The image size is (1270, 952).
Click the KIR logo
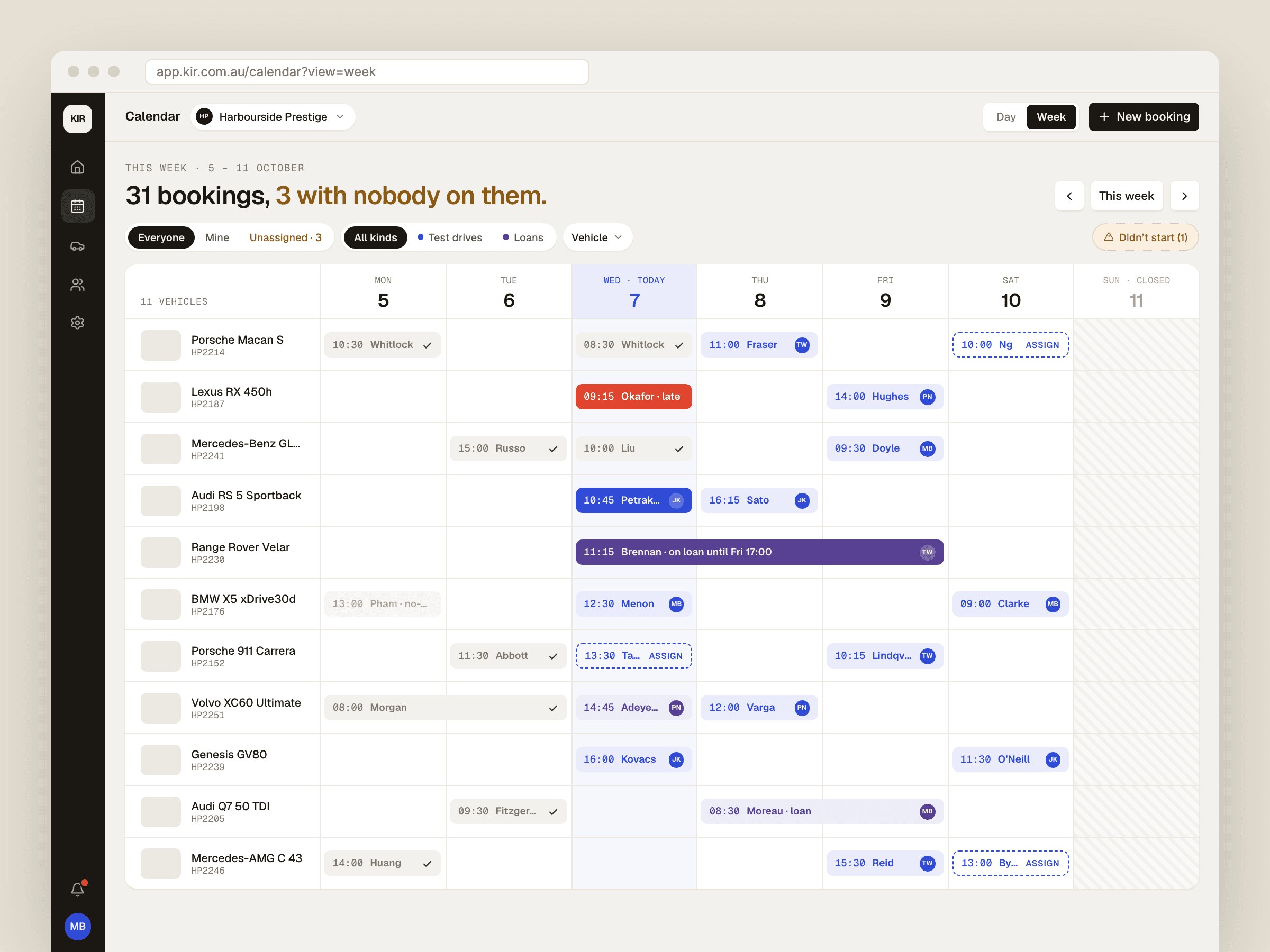77,118
